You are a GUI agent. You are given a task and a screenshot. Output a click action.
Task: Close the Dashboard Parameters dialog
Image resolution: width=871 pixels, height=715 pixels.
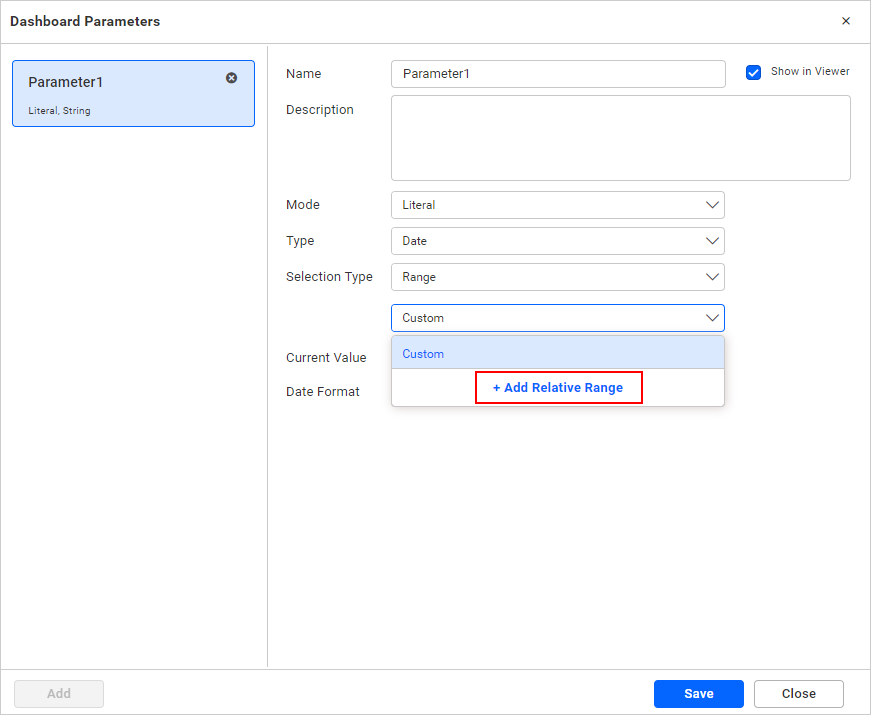[846, 20]
